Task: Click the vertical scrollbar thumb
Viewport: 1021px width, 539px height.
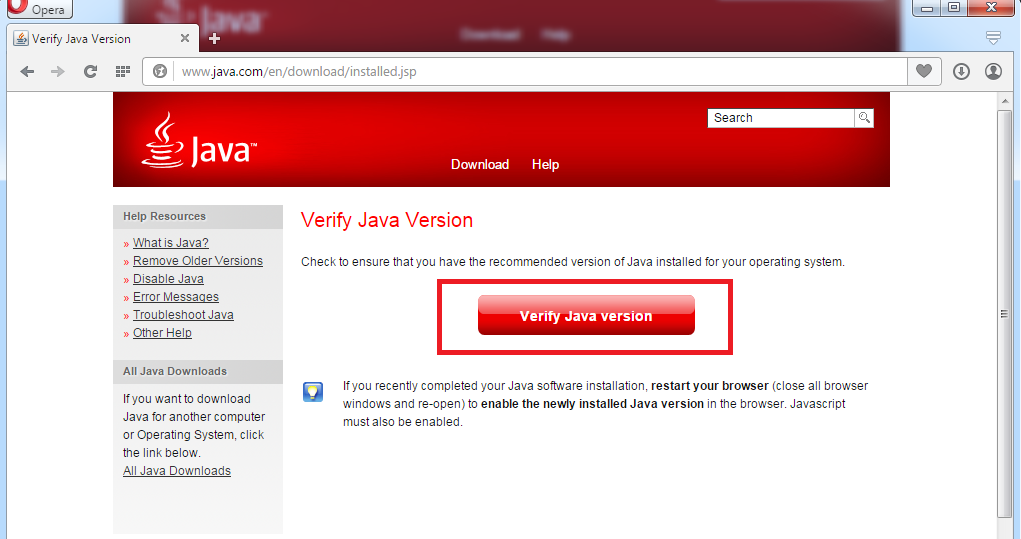Action: [x=1005, y=314]
